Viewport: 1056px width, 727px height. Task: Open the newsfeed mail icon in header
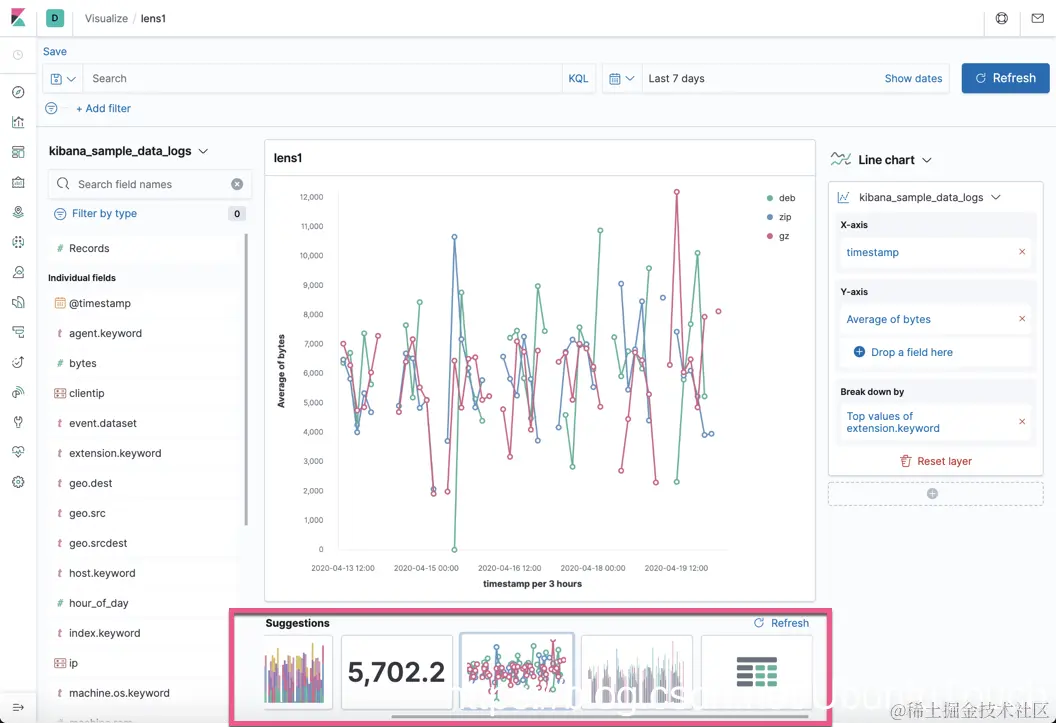pos(1038,18)
